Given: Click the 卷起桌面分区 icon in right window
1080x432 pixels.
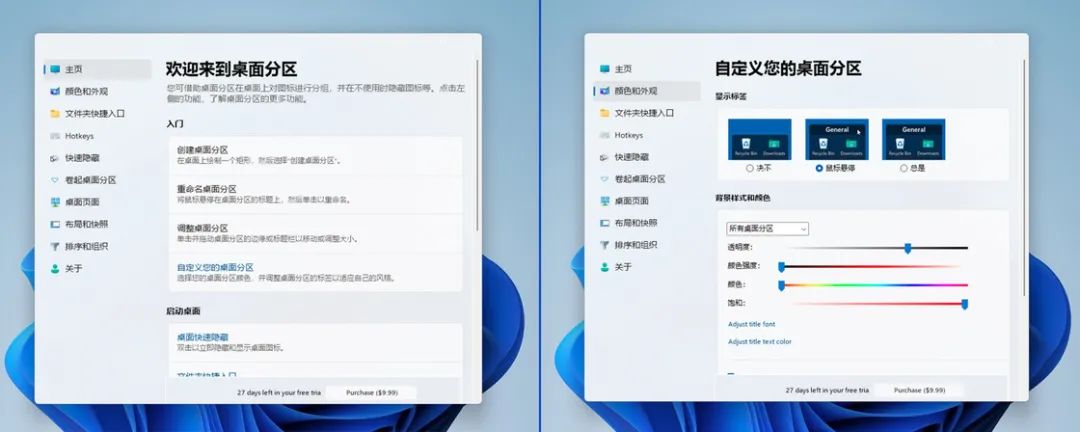Looking at the screenshot, I should click(x=604, y=178).
